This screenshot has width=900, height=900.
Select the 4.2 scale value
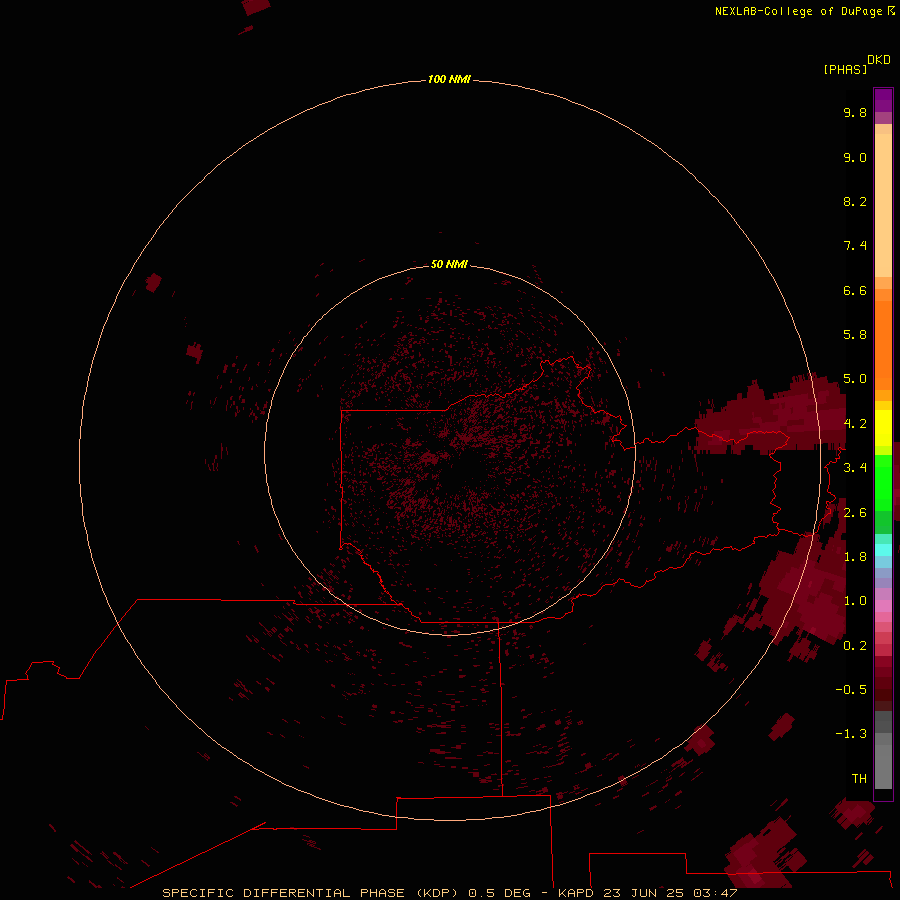[x=855, y=424]
